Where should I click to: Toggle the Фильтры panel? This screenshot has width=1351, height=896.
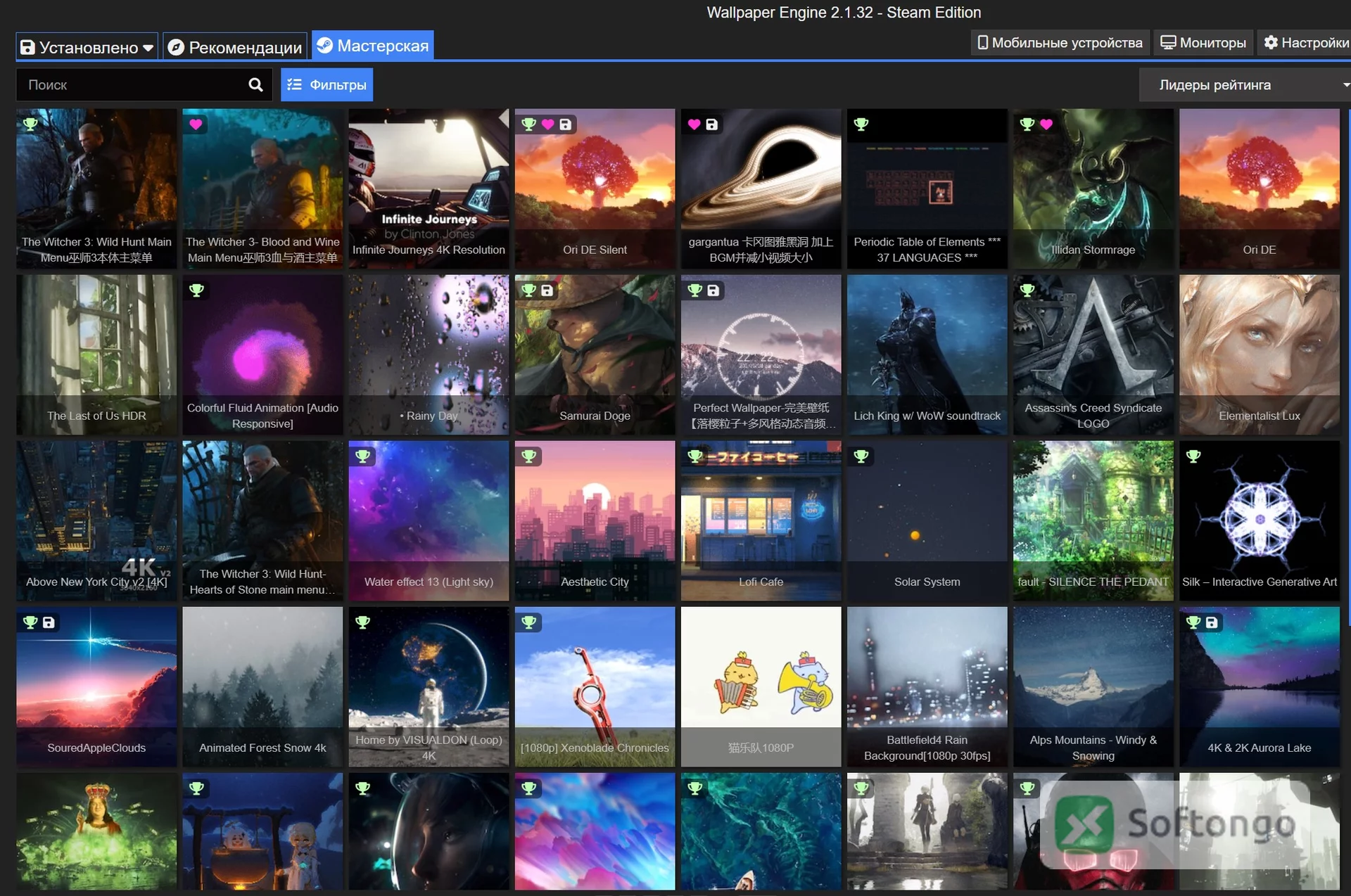(x=327, y=85)
